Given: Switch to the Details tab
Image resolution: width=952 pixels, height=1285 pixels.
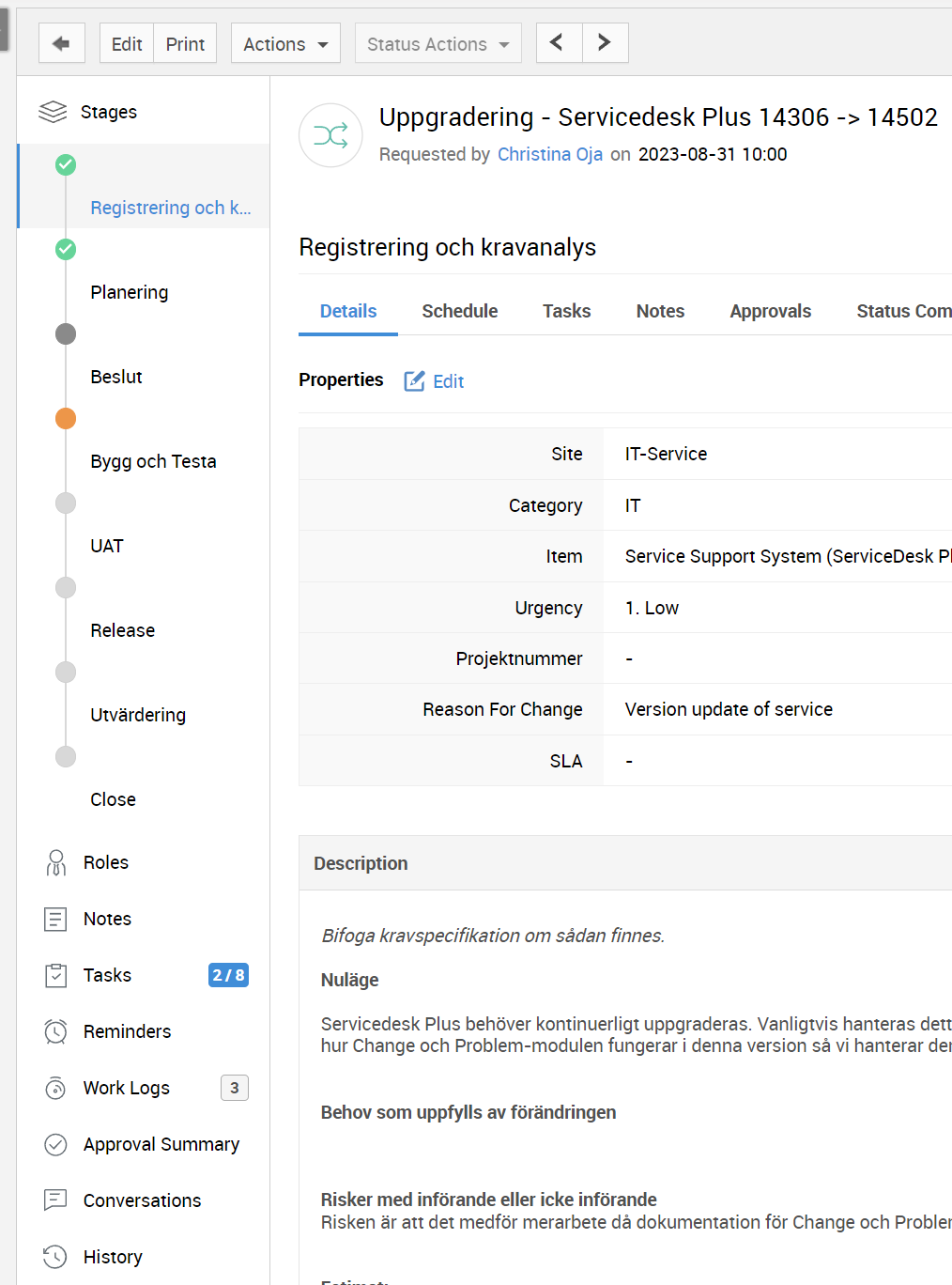Looking at the screenshot, I should pos(348,311).
